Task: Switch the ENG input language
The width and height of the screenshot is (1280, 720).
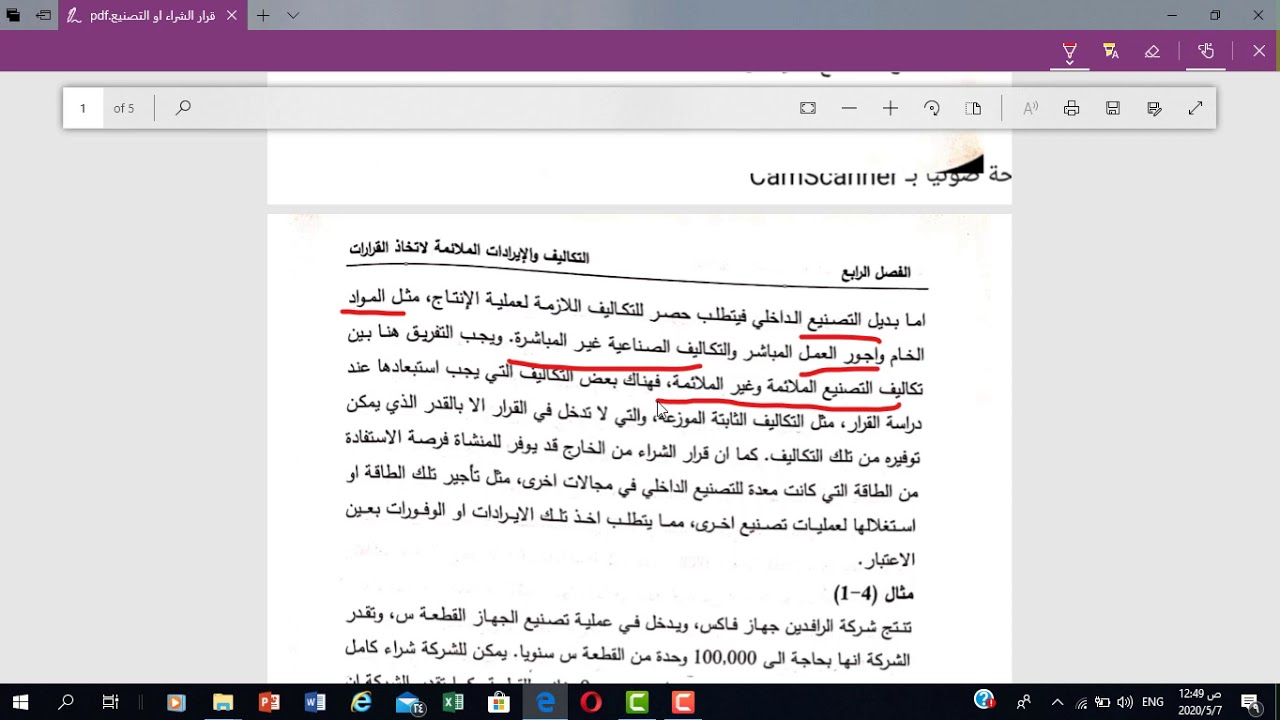Action: (1155, 702)
